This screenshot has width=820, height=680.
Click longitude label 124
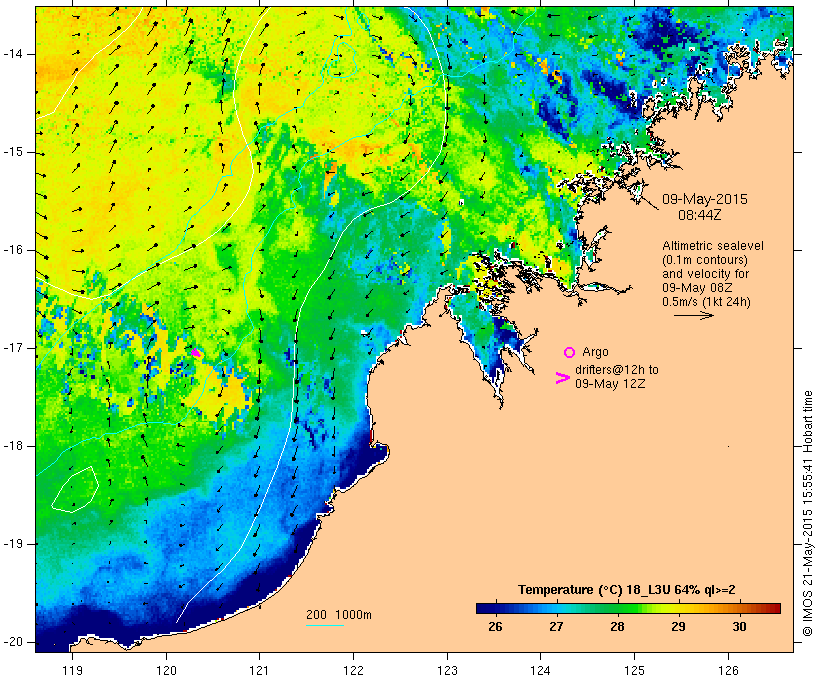click(541, 670)
